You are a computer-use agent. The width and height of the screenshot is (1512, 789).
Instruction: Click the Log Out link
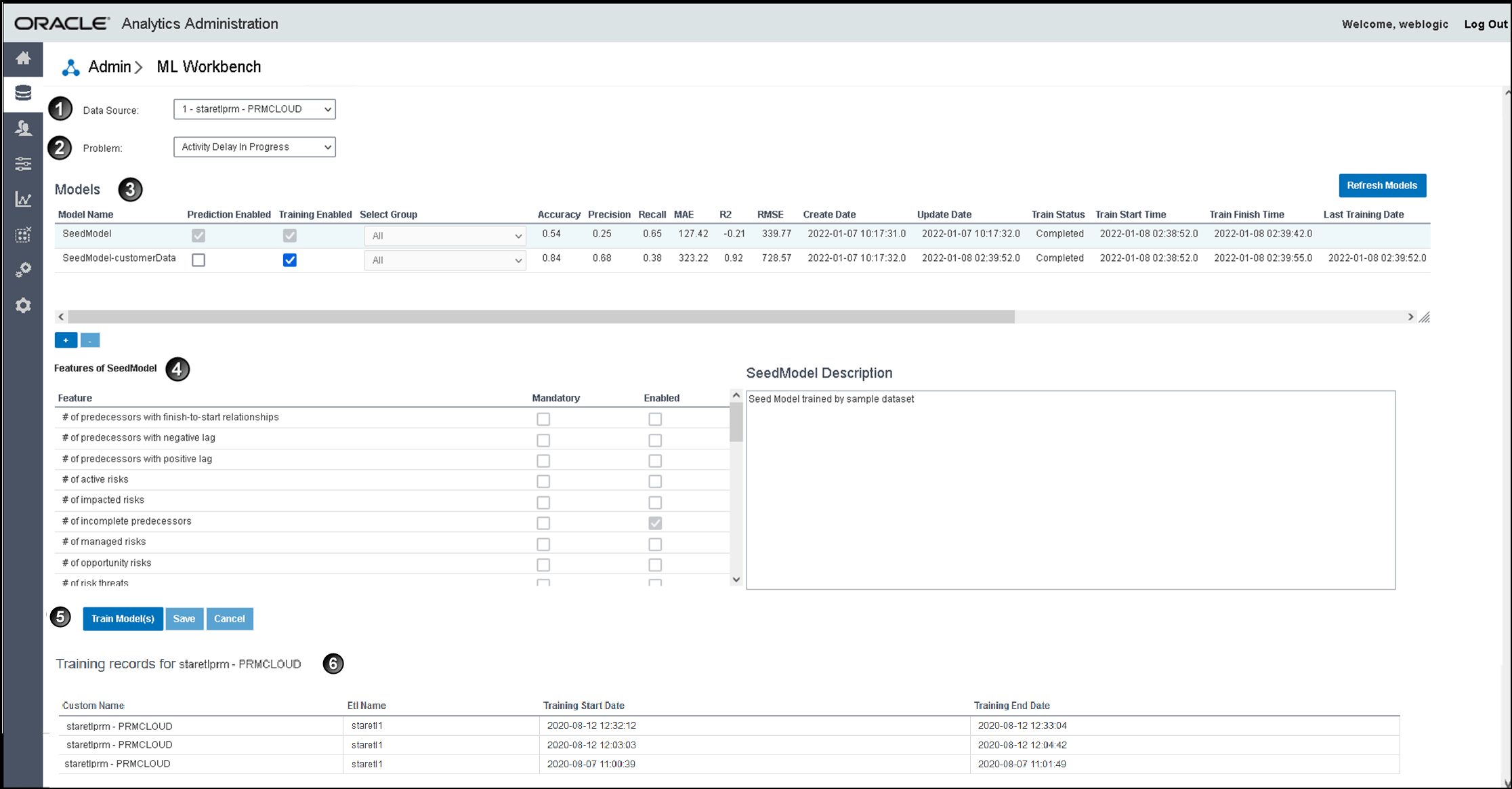1486,24
